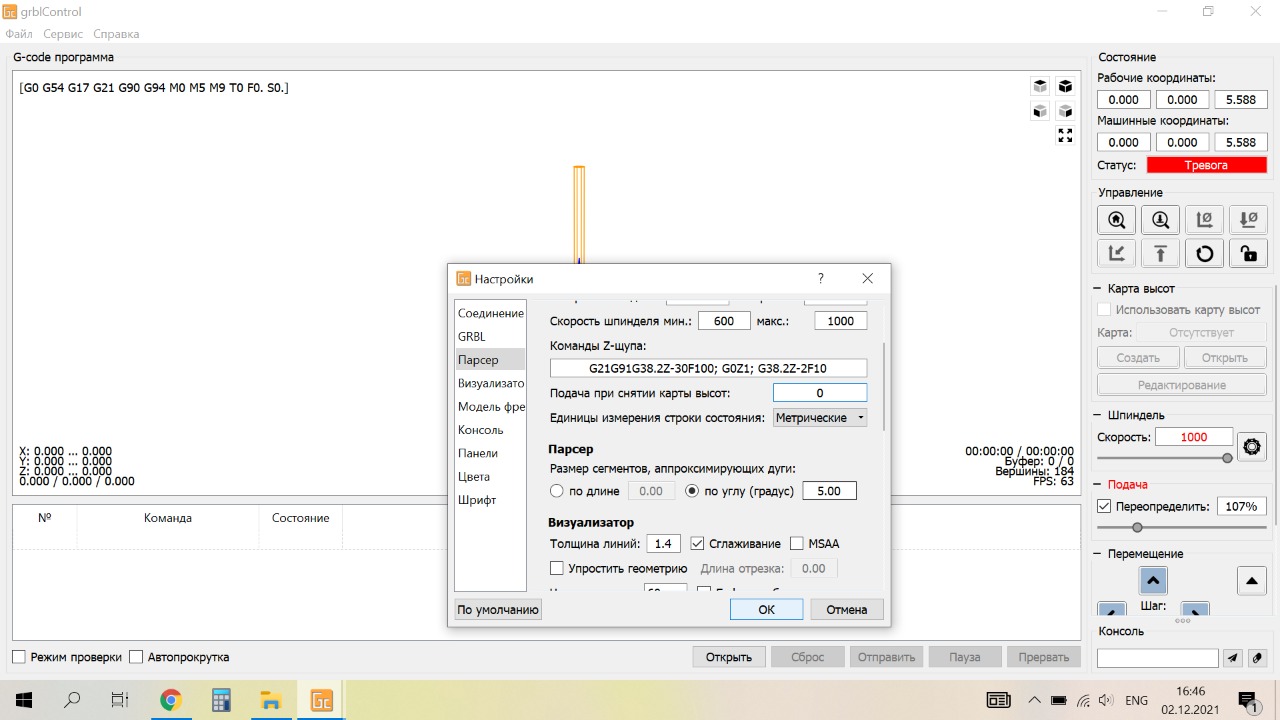Open the Метрические units dropdown
Viewport: 1280px width, 720px height.
click(820, 418)
